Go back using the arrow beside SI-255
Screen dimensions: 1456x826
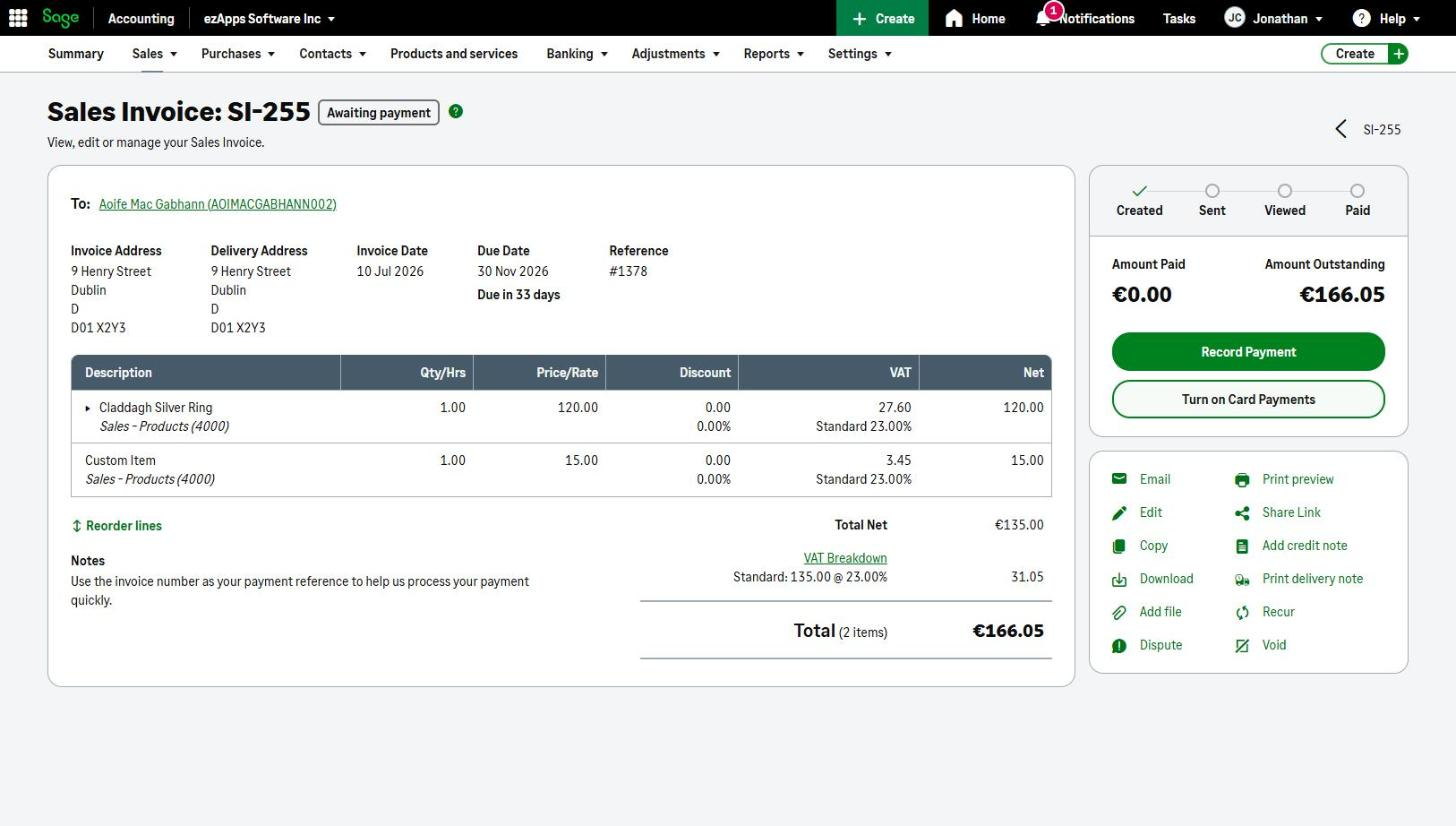click(1341, 129)
